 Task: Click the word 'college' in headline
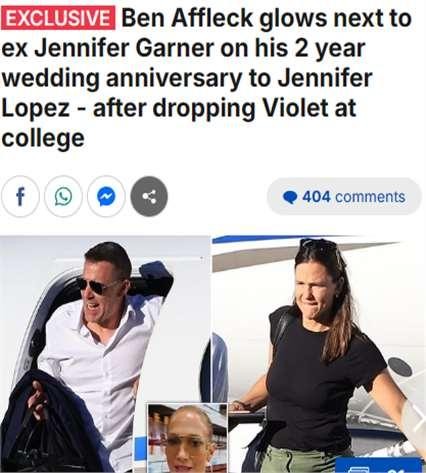coord(43,138)
